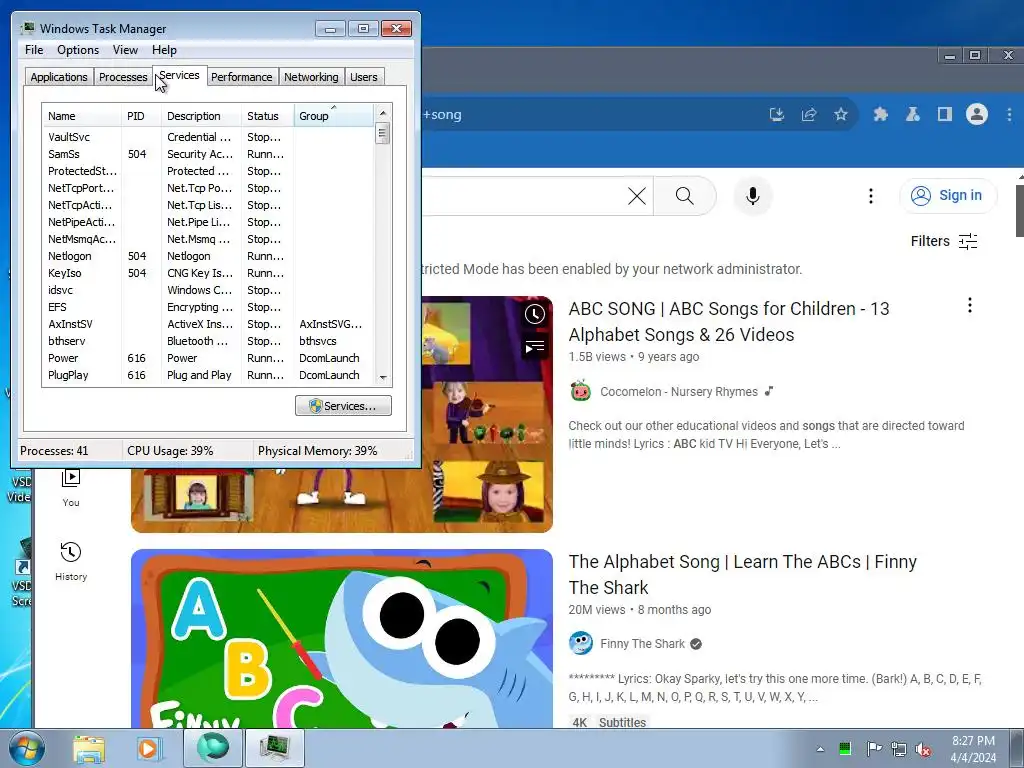Click the YouTube search magnifier button
Image resolution: width=1024 pixels, height=768 pixels.
[684, 196]
